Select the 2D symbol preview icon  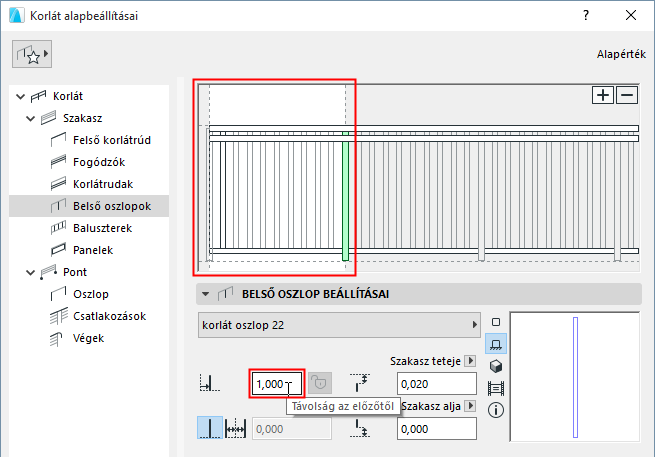[x=496, y=322]
